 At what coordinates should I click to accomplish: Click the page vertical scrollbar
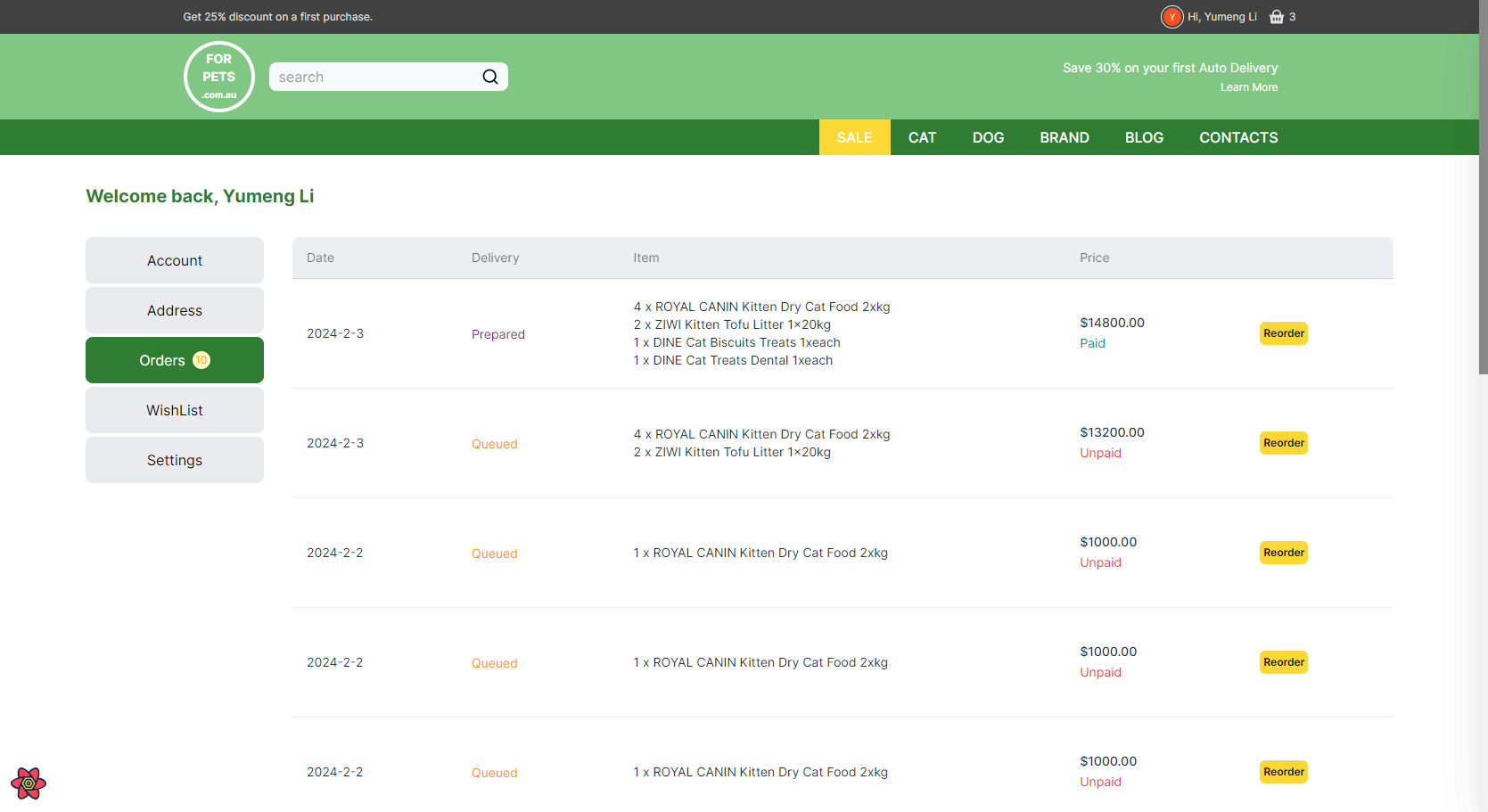click(x=1483, y=187)
